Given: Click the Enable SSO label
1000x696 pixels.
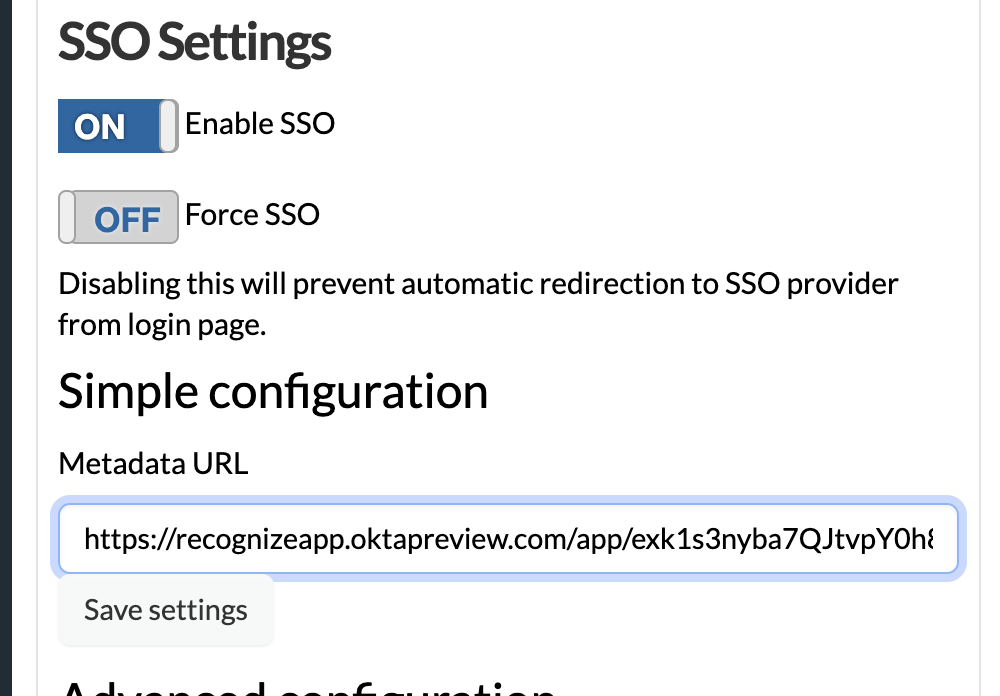Looking at the screenshot, I should (x=260, y=123).
